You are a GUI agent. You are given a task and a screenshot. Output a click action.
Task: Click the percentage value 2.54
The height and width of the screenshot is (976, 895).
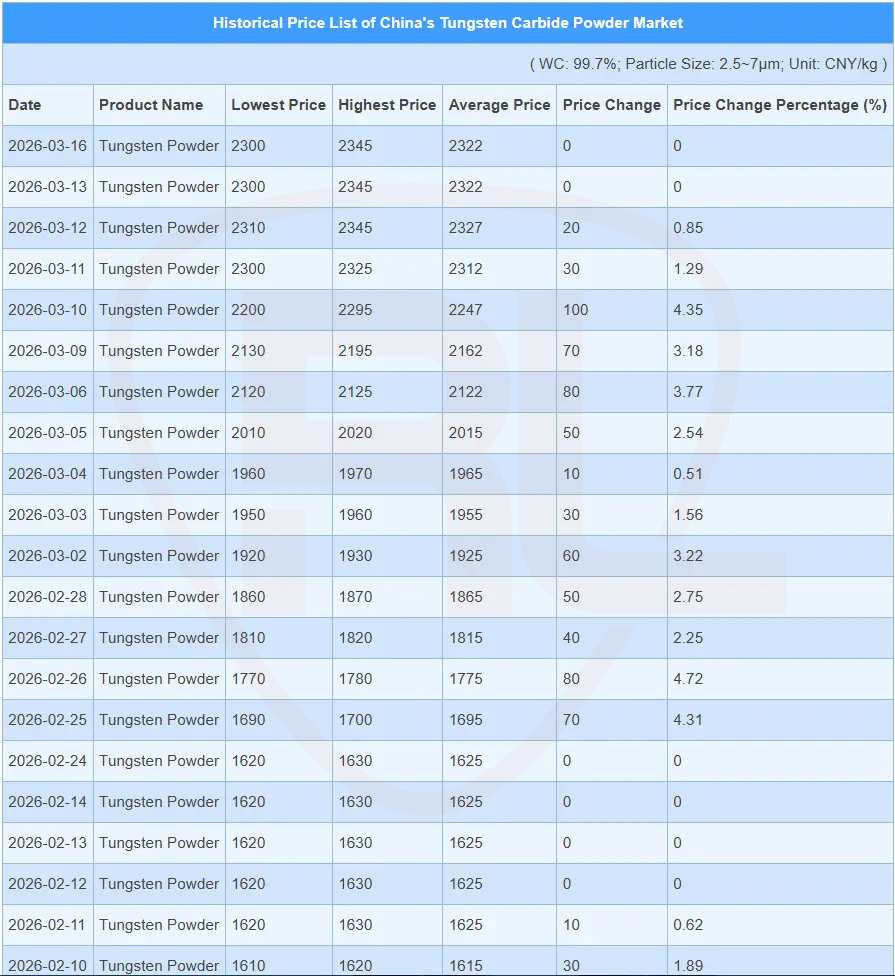(688, 433)
